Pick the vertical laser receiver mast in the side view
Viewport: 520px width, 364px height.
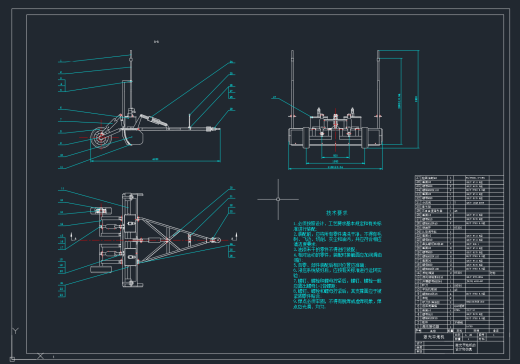point(131,80)
